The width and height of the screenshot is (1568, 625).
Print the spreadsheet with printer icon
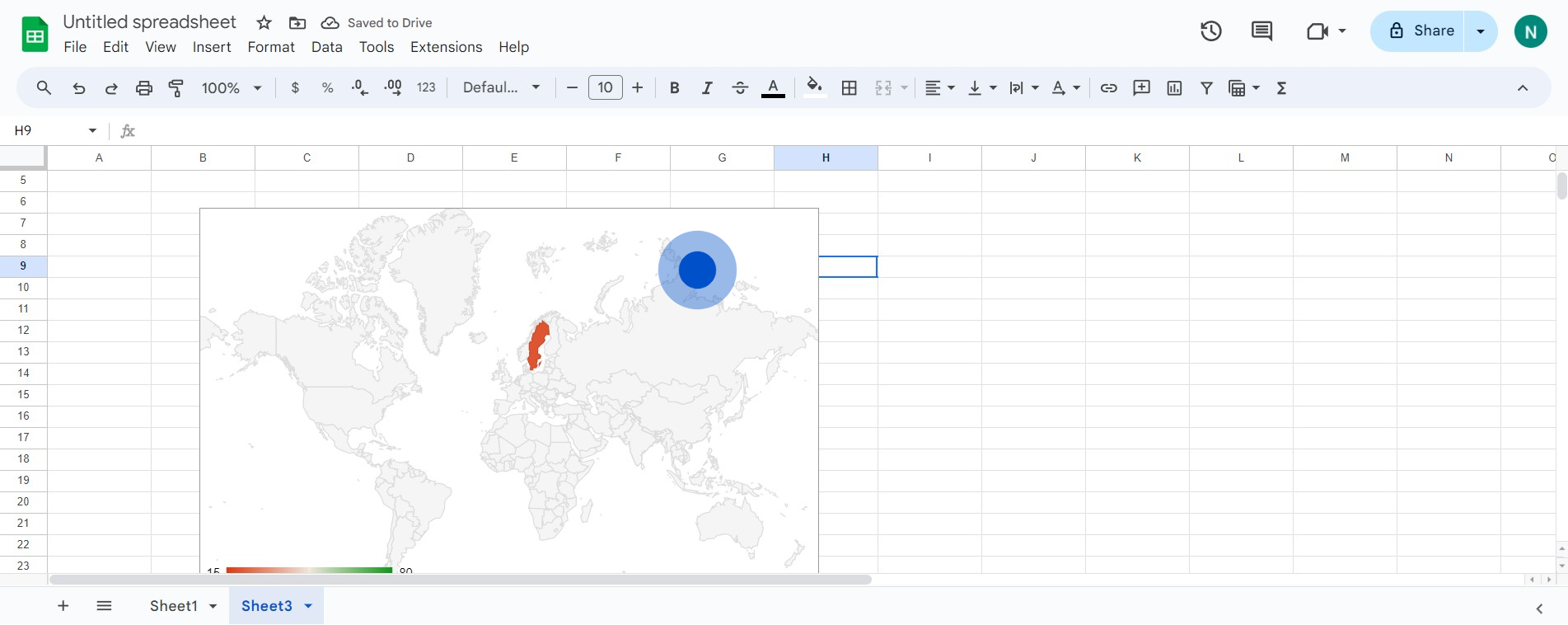144,87
